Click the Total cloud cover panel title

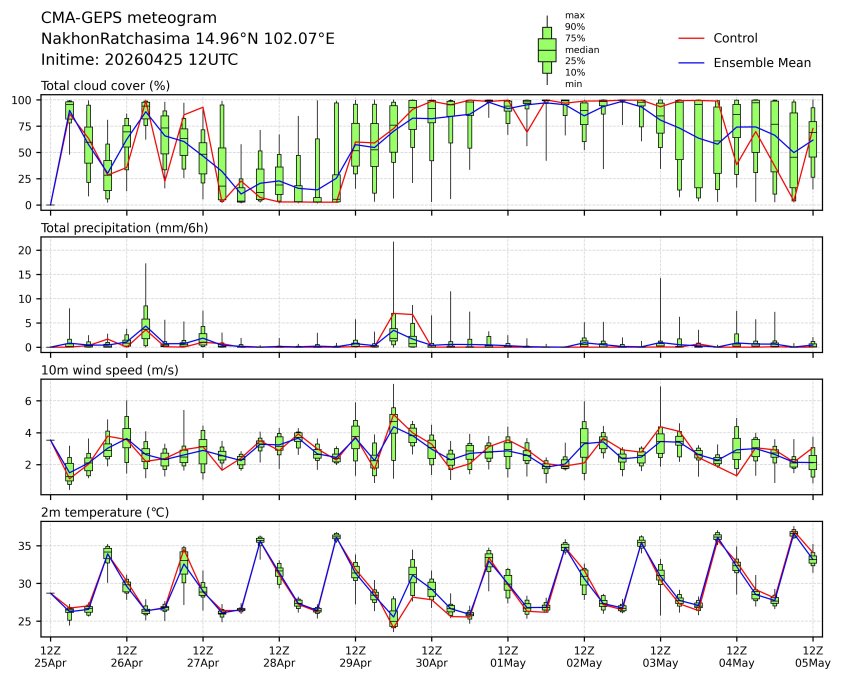click(x=105, y=85)
